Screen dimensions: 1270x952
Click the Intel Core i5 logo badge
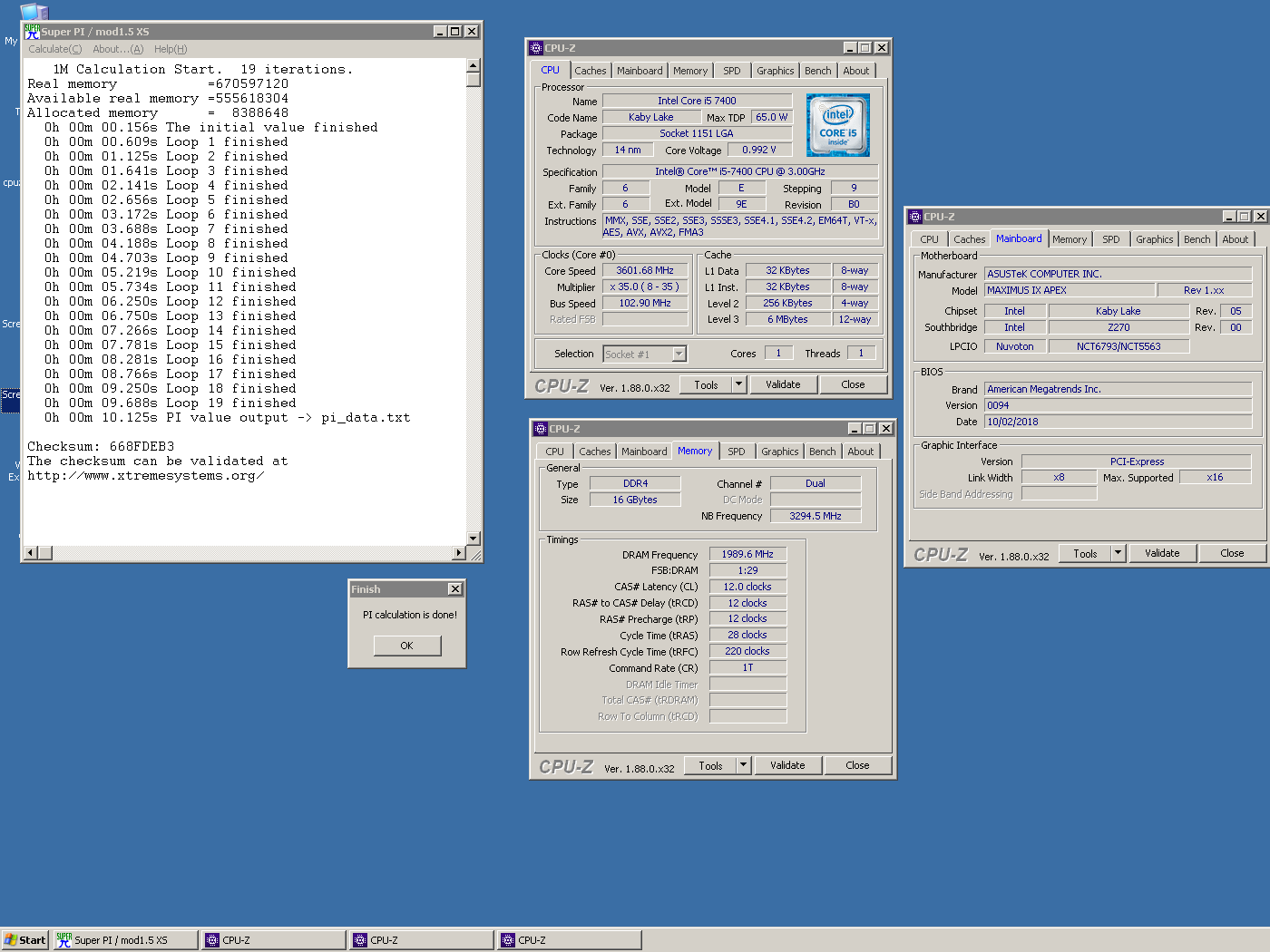click(838, 125)
